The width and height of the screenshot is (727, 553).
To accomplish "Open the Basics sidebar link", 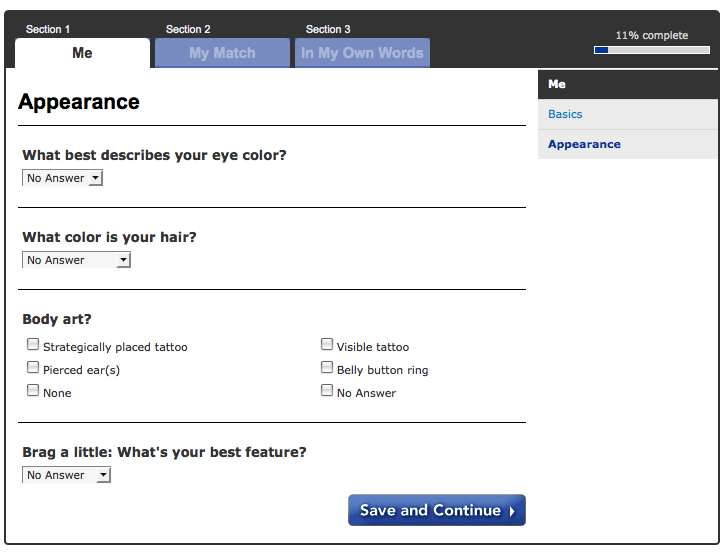I will 565,114.
